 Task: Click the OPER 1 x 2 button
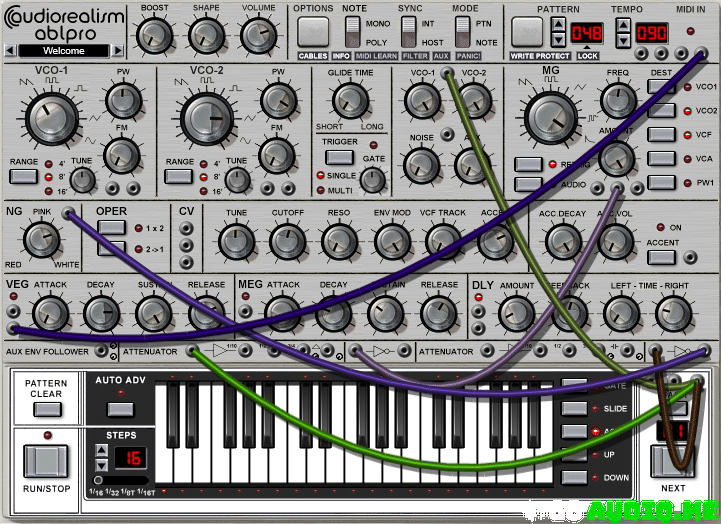pyautogui.click(x=112, y=228)
